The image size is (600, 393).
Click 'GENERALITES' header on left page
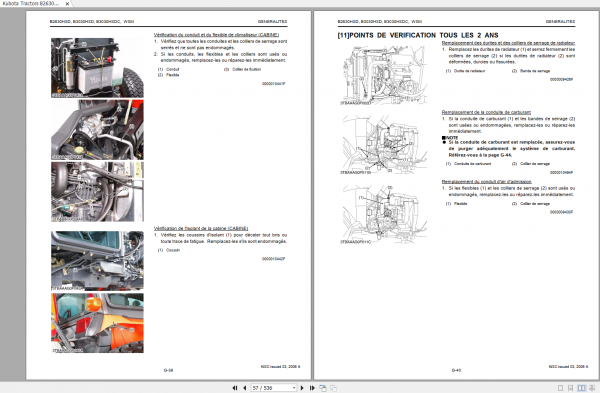click(x=272, y=21)
